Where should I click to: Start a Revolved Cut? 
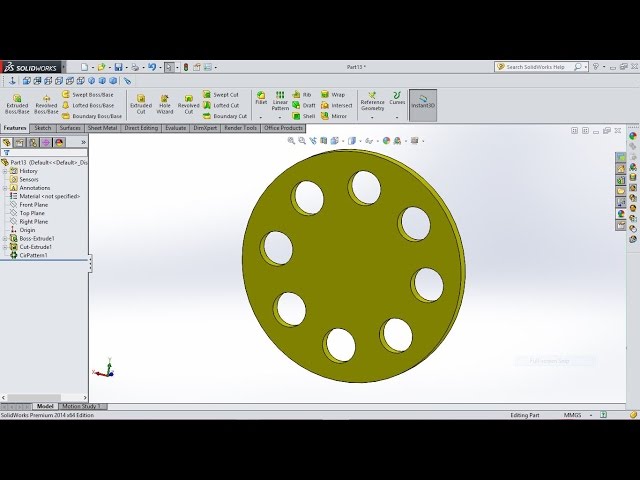pos(189,104)
